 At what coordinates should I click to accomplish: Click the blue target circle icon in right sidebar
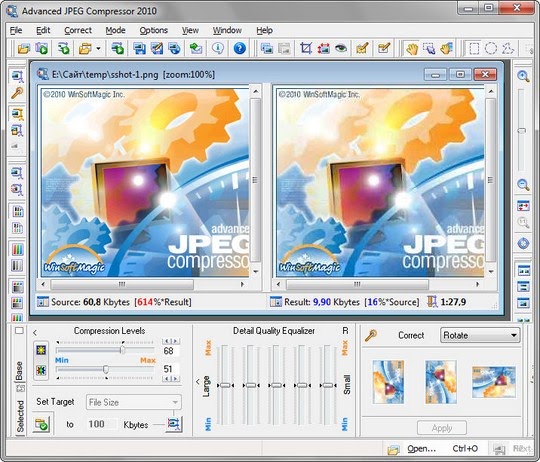[523, 243]
